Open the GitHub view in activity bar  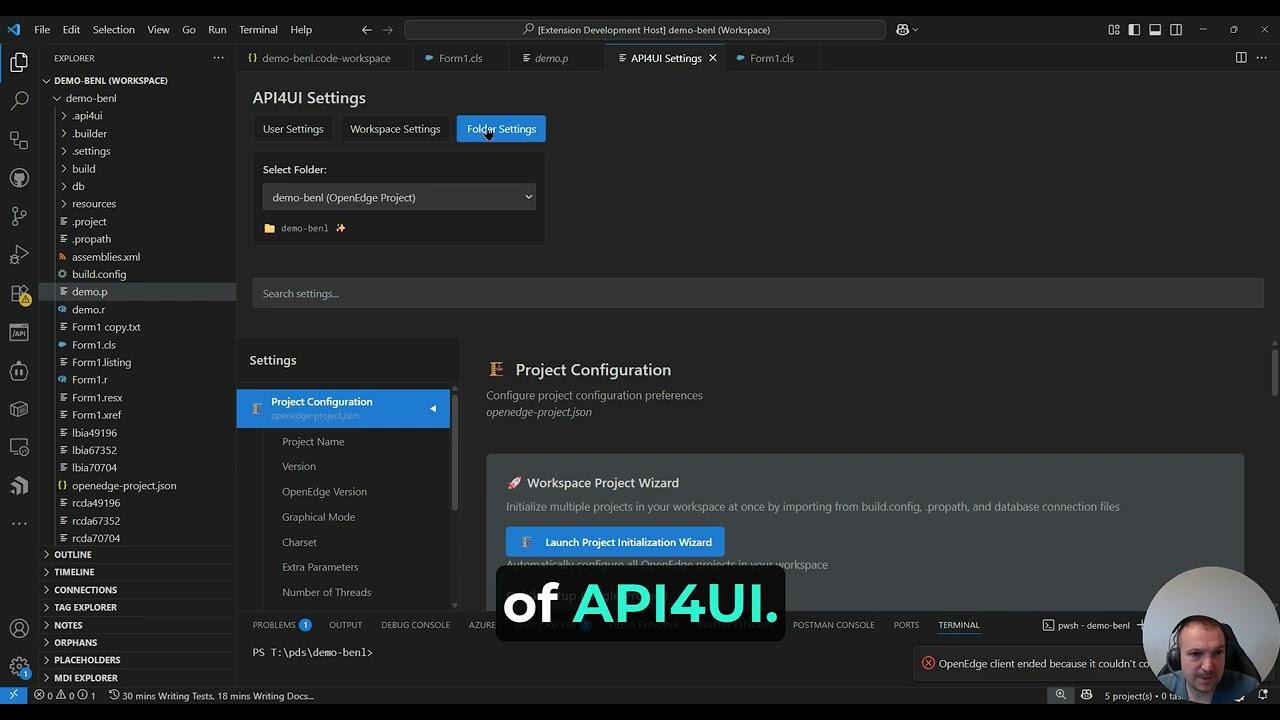pyautogui.click(x=19, y=178)
